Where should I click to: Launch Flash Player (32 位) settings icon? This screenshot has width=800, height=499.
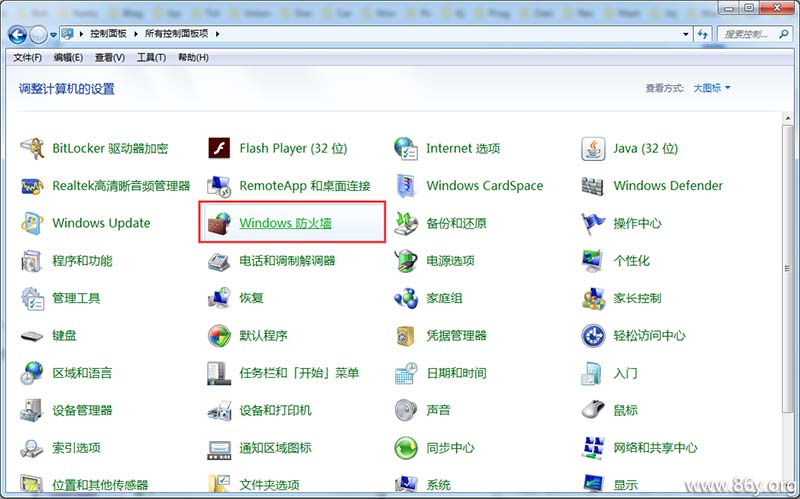click(220, 148)
